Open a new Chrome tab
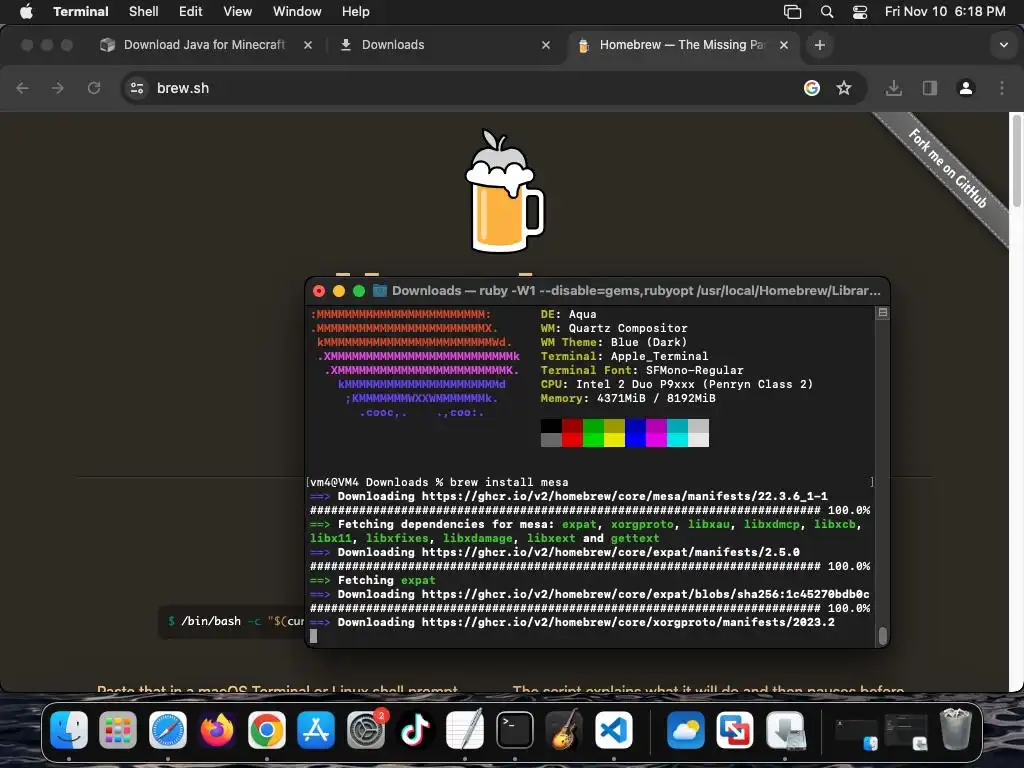This screenshot has height=768, width=1024. (820, 45)
